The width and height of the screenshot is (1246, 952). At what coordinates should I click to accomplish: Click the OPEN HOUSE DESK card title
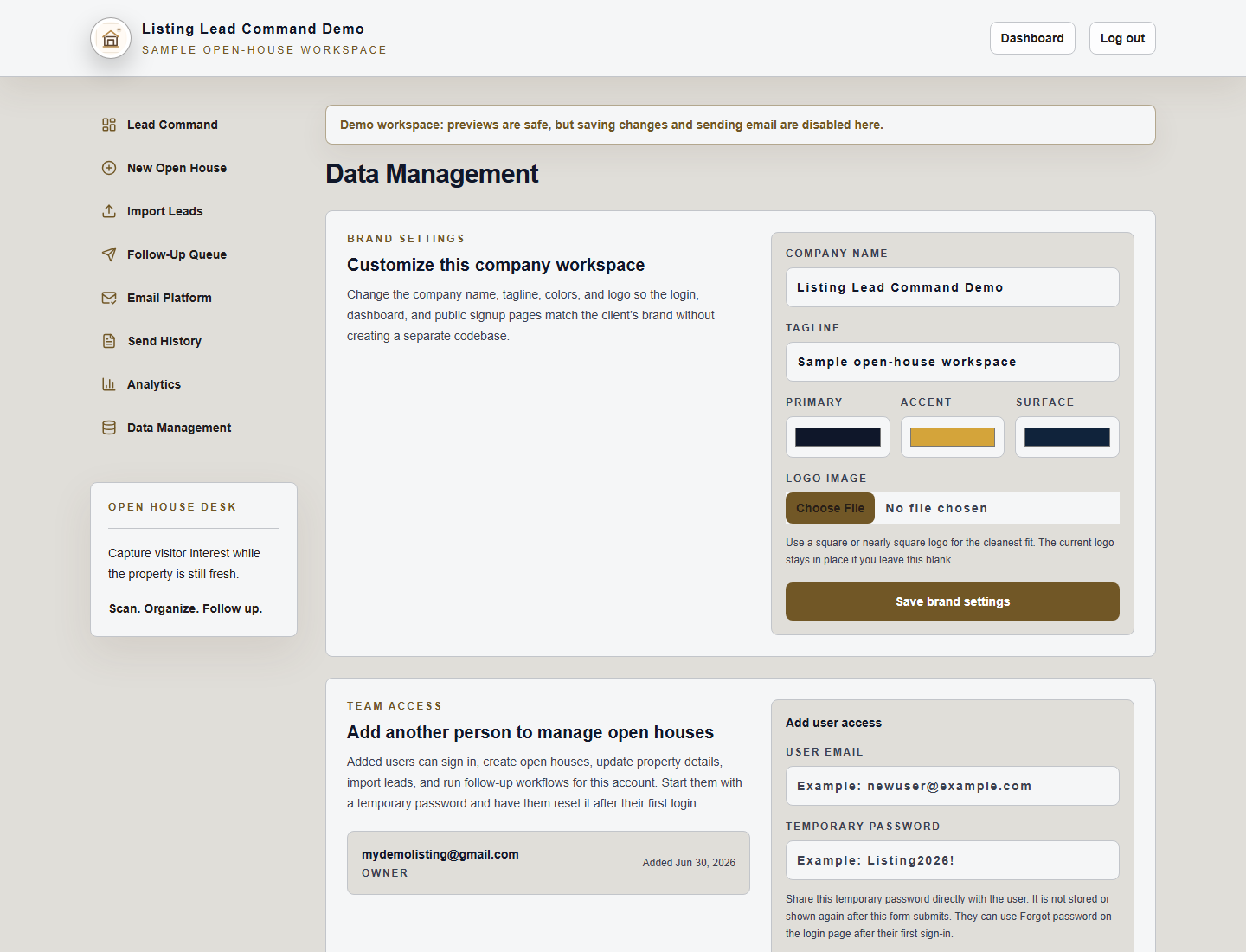[x=172, y=507]
